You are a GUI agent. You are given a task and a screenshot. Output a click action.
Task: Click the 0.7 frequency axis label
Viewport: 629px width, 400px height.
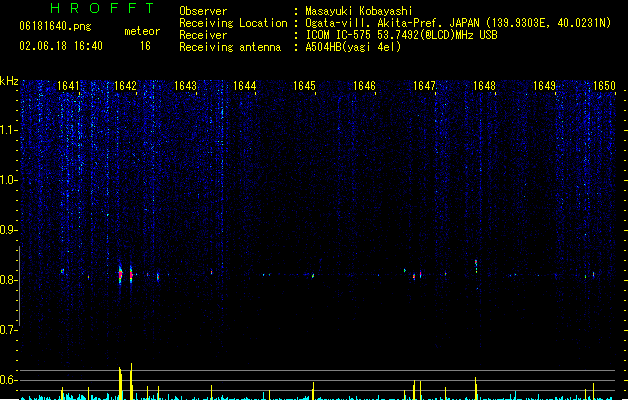(x=8, y=330)
